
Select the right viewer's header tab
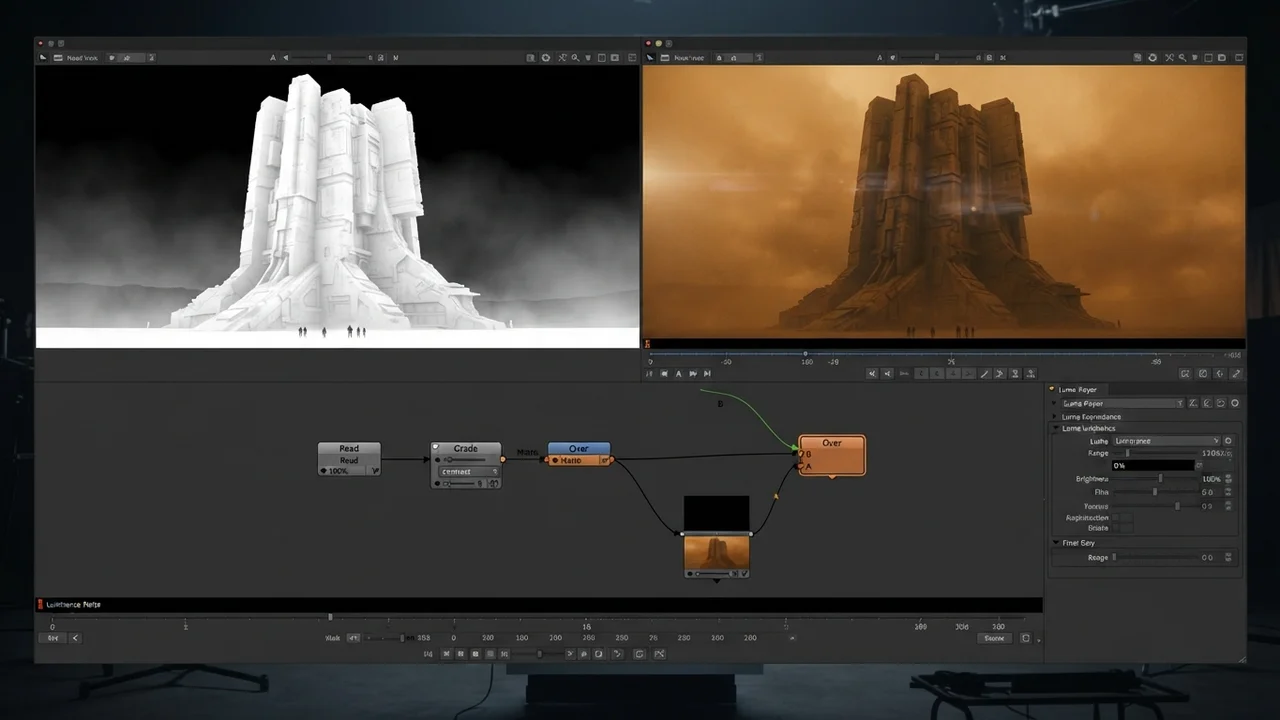point(689,58)
